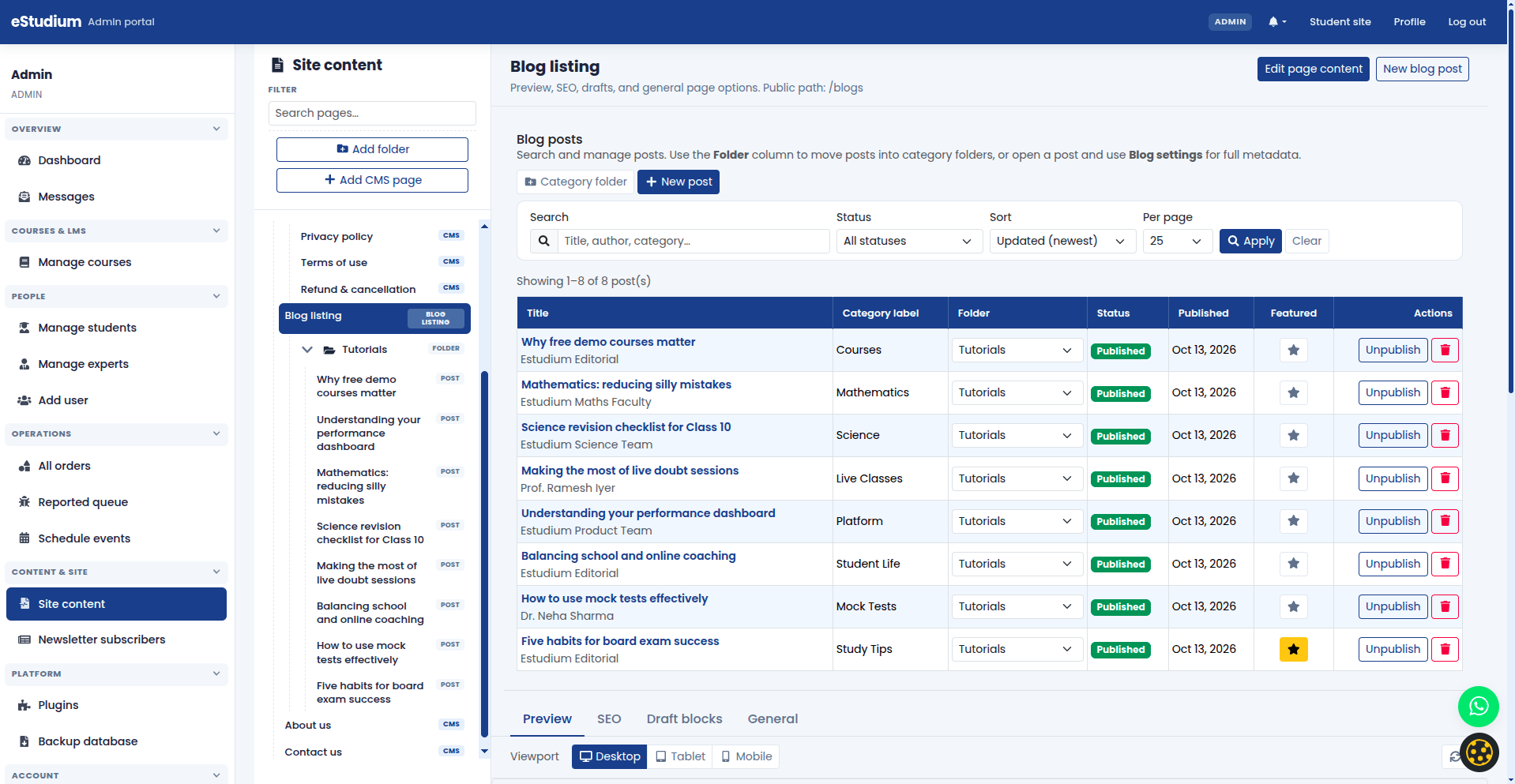
Task: Open the 'About us' CMS page in tree
Action: click(x=308, y=726)
